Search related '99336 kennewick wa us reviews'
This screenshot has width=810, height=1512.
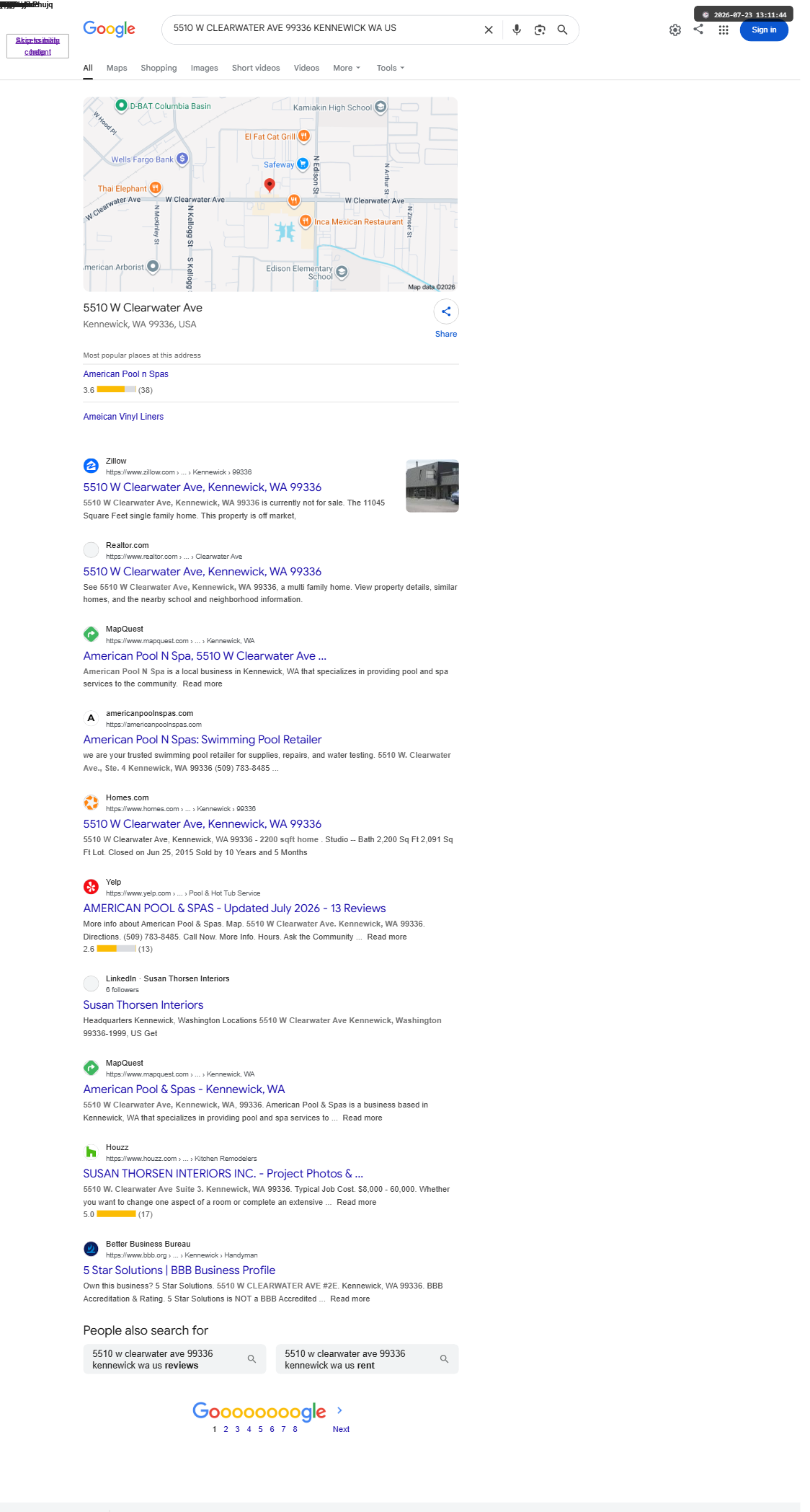pyautogui.click(x=174, y=1359)
